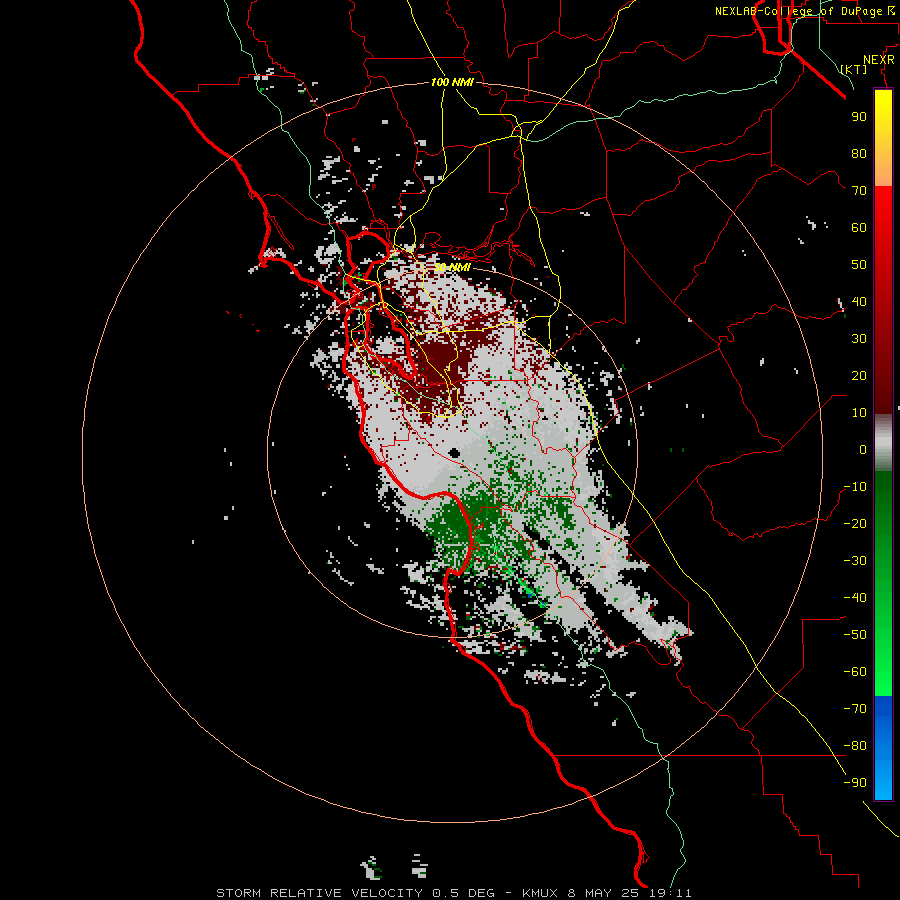The width and height of the screenshot is (900, 900).
Task: Click the [KT] units label
Action: (x=854, y=69)
